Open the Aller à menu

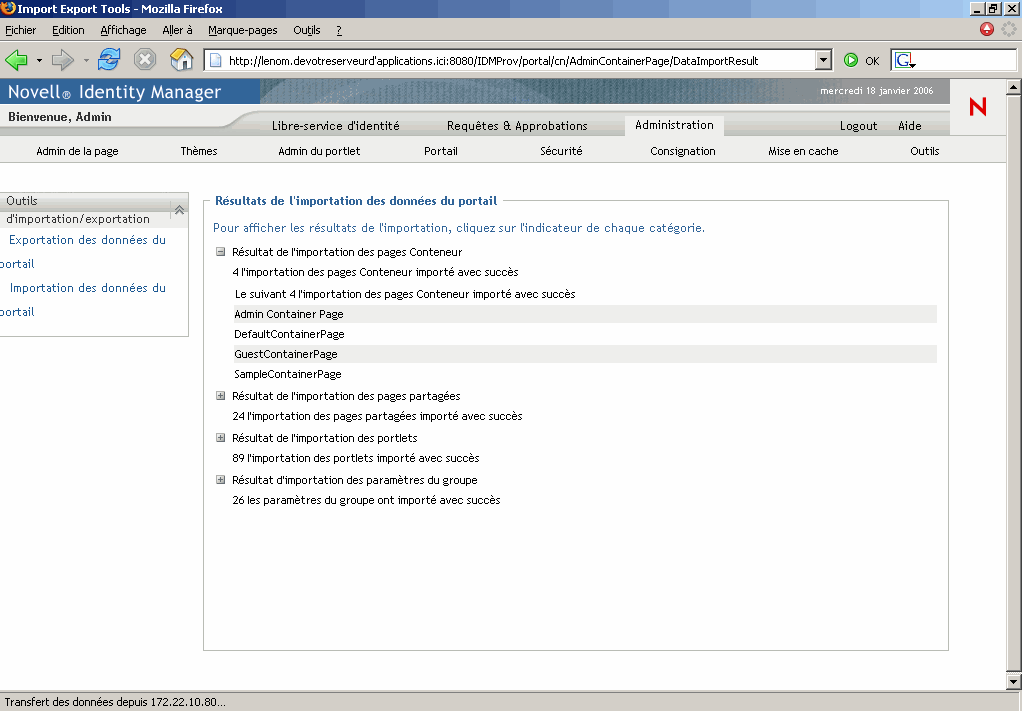click(x=177, y=30)
